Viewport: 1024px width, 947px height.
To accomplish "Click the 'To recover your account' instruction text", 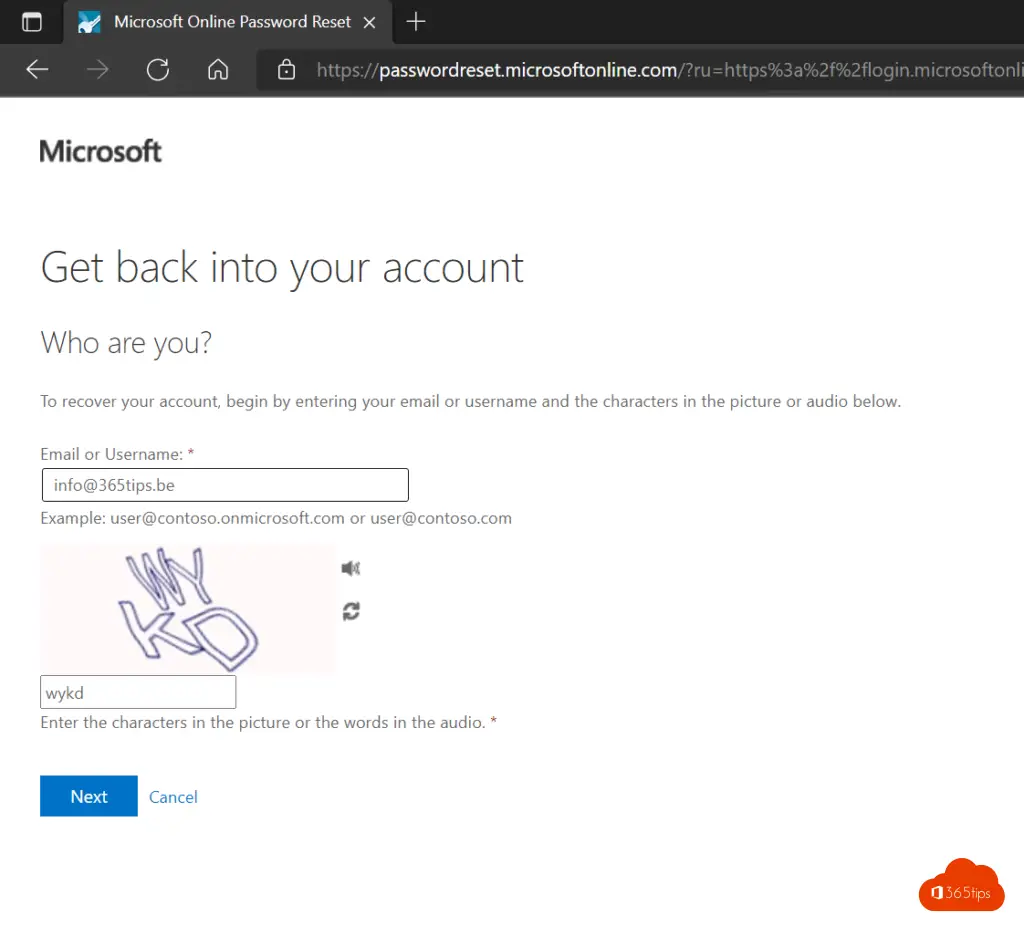I will pyautogui.click(x=470, y=402).
